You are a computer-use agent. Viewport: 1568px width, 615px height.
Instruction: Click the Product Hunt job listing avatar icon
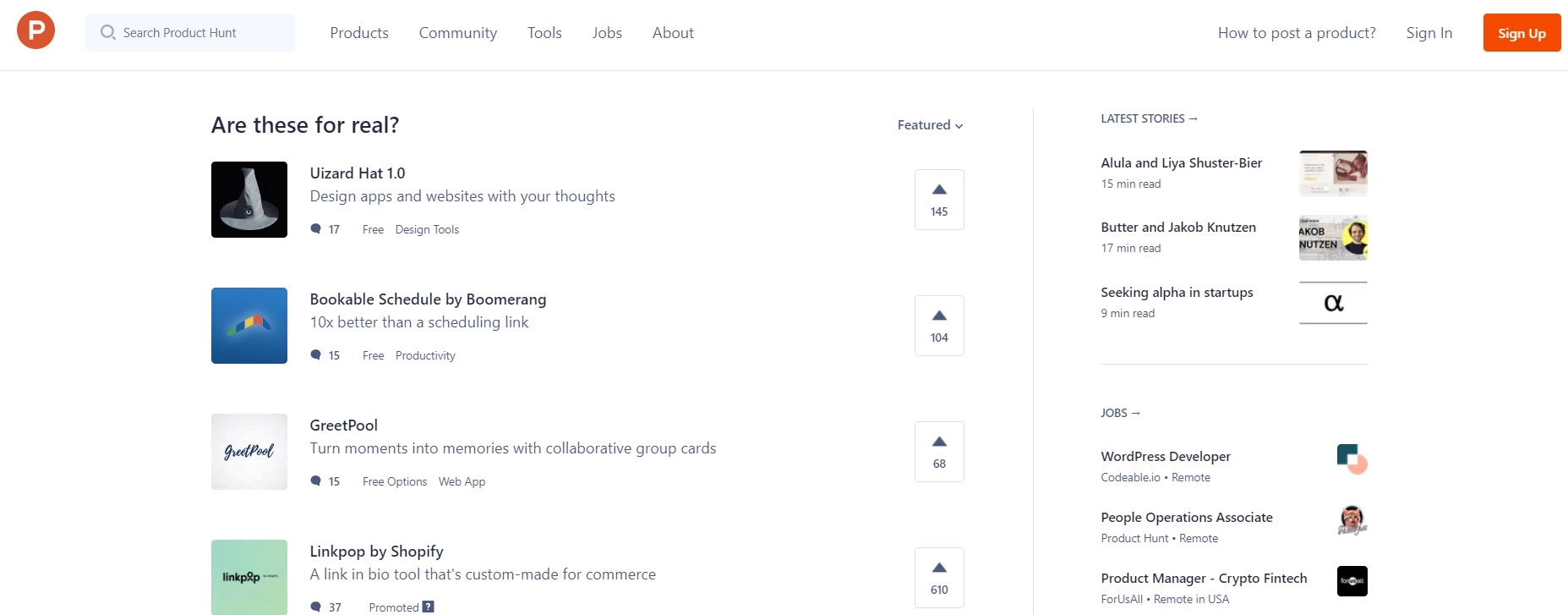point(1351,520)
